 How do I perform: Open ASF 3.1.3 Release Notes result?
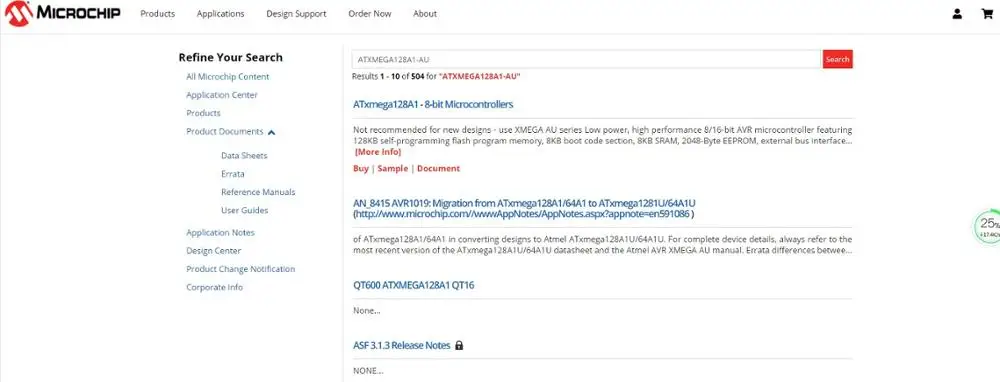tap(402, 346)
